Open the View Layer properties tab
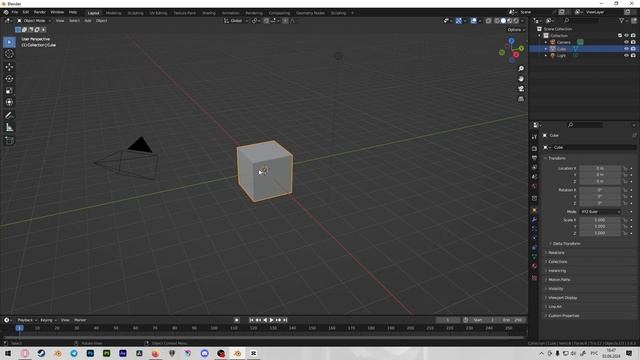The width and height of the screenshot is (640, 360). click(x=534, y=167)
